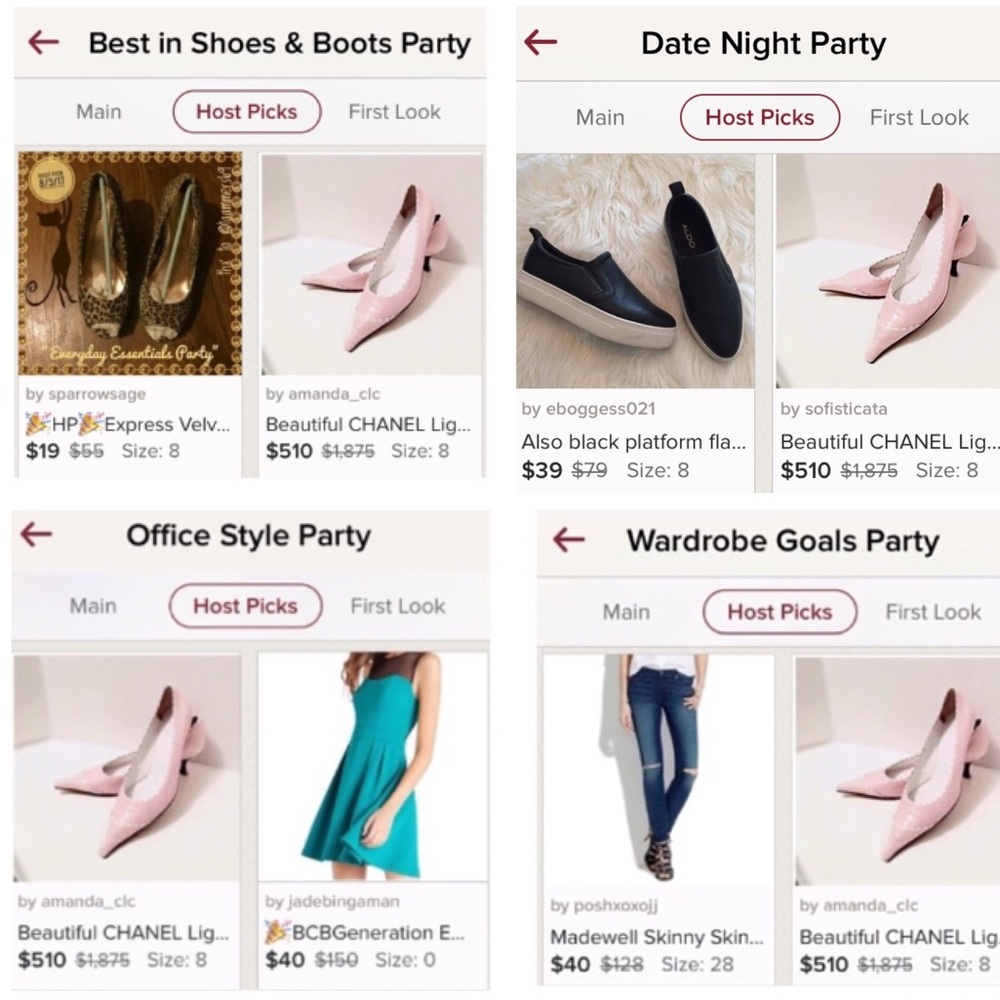Screen dimensions: 1000x1000
Task: Open seller eboggess021's profile
Action: (x=586, y=409)
